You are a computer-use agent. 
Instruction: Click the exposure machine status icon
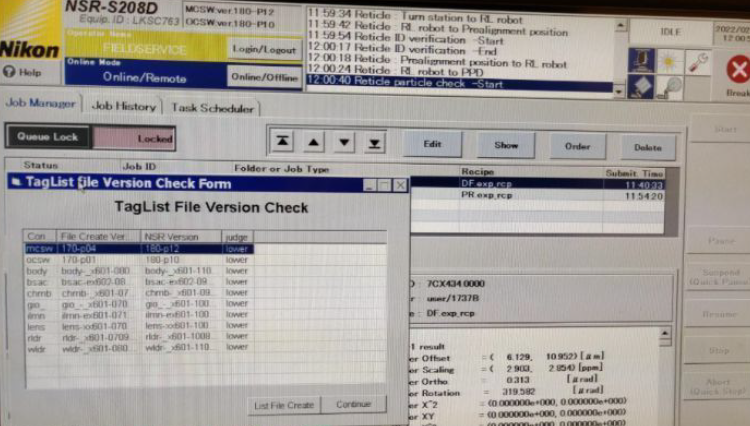coord(641,60)
